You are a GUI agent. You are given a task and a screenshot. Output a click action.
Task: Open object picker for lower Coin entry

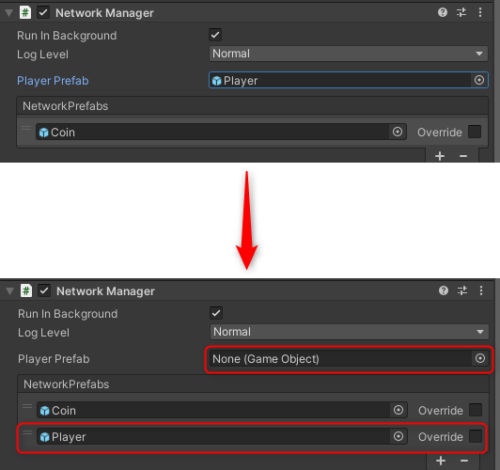(398, 410)
